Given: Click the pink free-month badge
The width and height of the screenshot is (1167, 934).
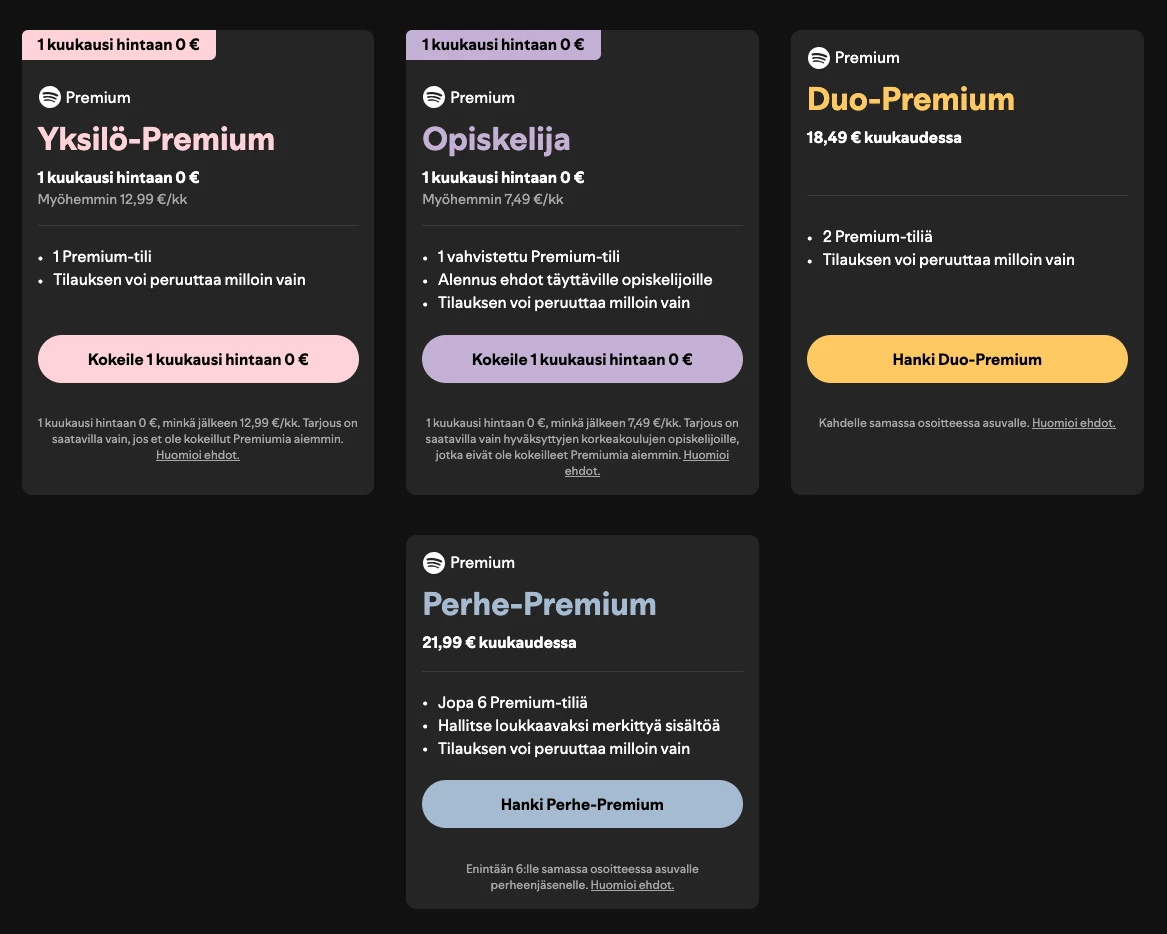Looking at the screenshot, I should click(118, 45).
